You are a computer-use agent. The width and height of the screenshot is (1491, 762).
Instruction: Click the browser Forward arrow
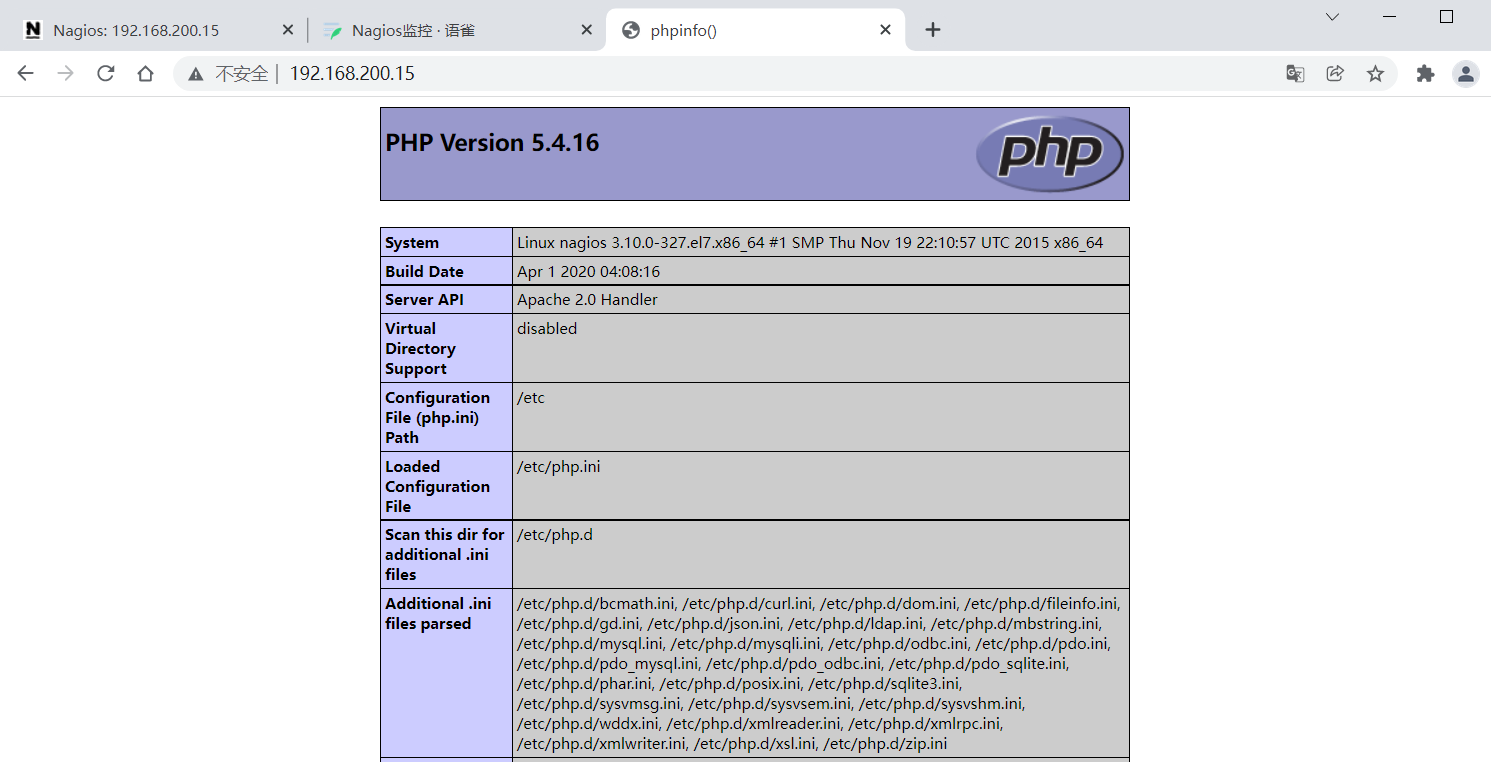(66, 73)
